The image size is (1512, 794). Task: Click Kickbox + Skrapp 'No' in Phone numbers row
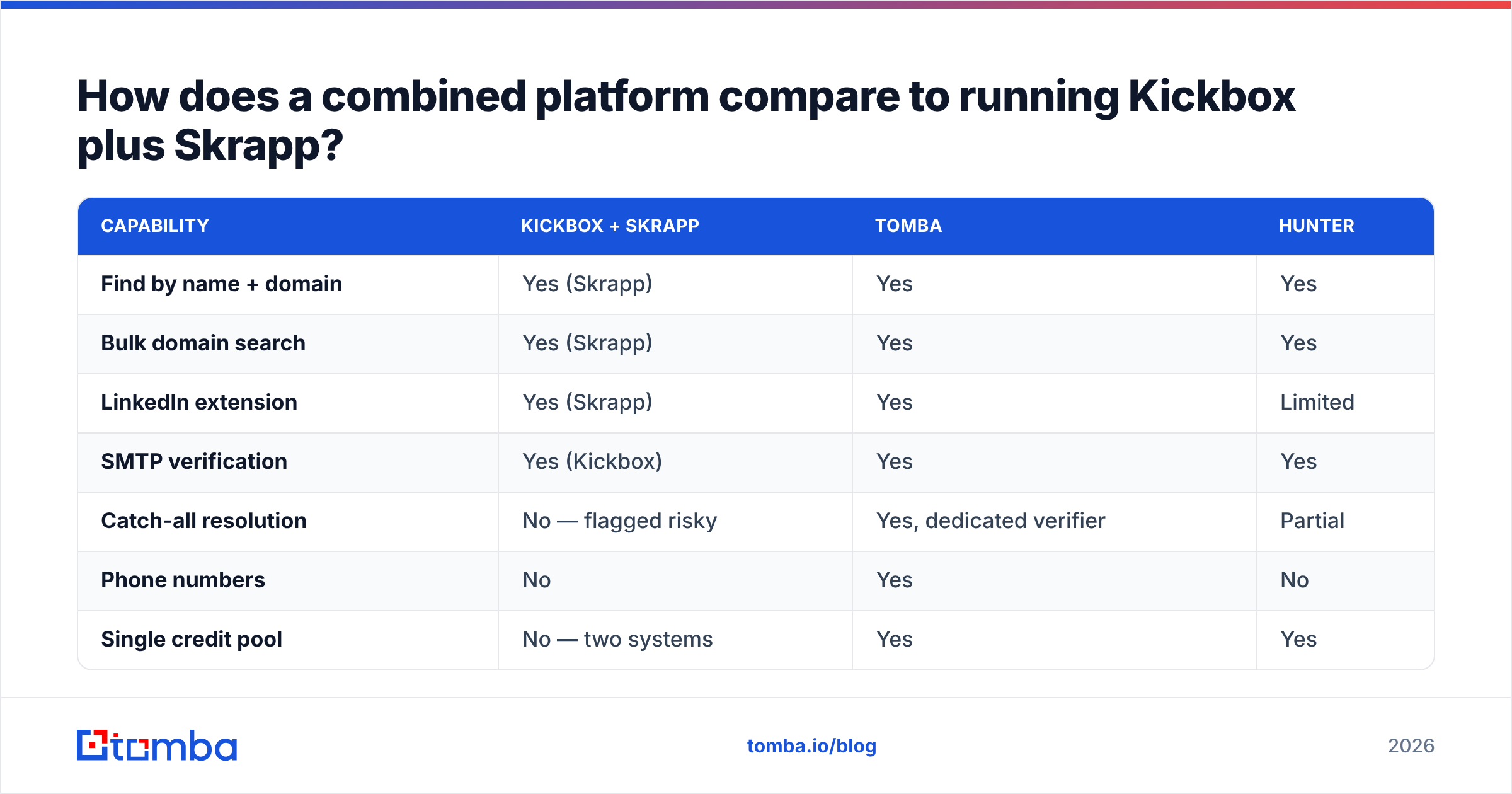pyautogui.click(x=537, y=580)
